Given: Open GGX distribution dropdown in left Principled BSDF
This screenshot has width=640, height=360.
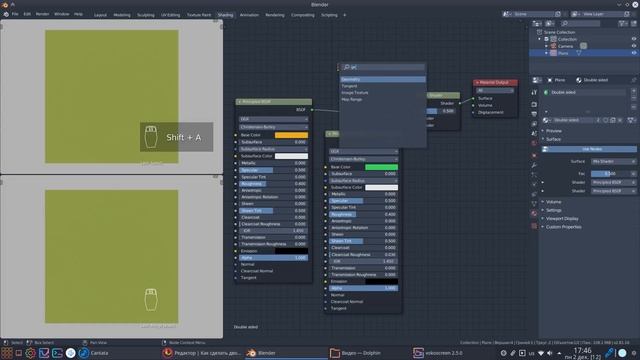Looking at the screenshot, I should pyautogui.click(x=273, y=119).
